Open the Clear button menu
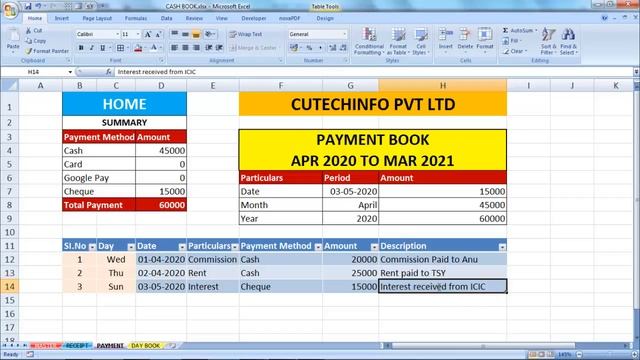Viewport: 640px width, 360px height. pos(515,51)
